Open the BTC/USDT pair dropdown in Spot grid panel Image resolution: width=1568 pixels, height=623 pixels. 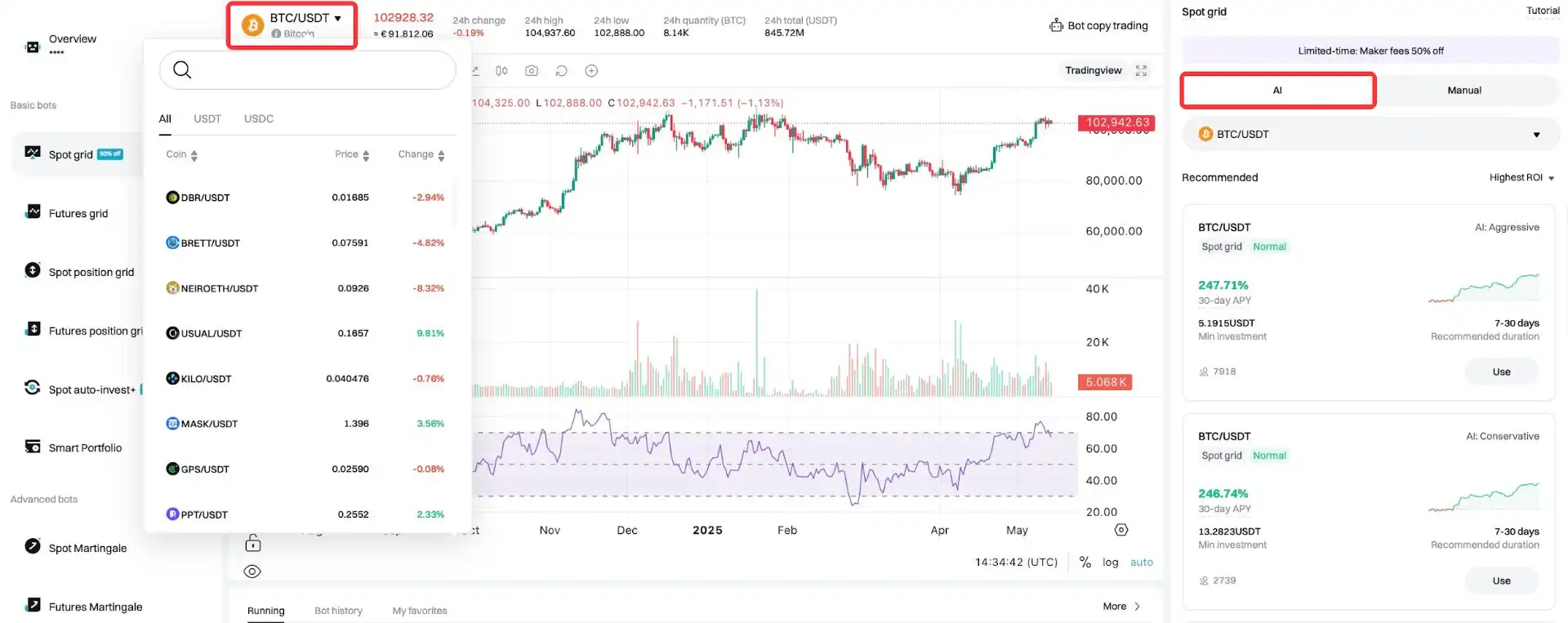(1370, 135)
